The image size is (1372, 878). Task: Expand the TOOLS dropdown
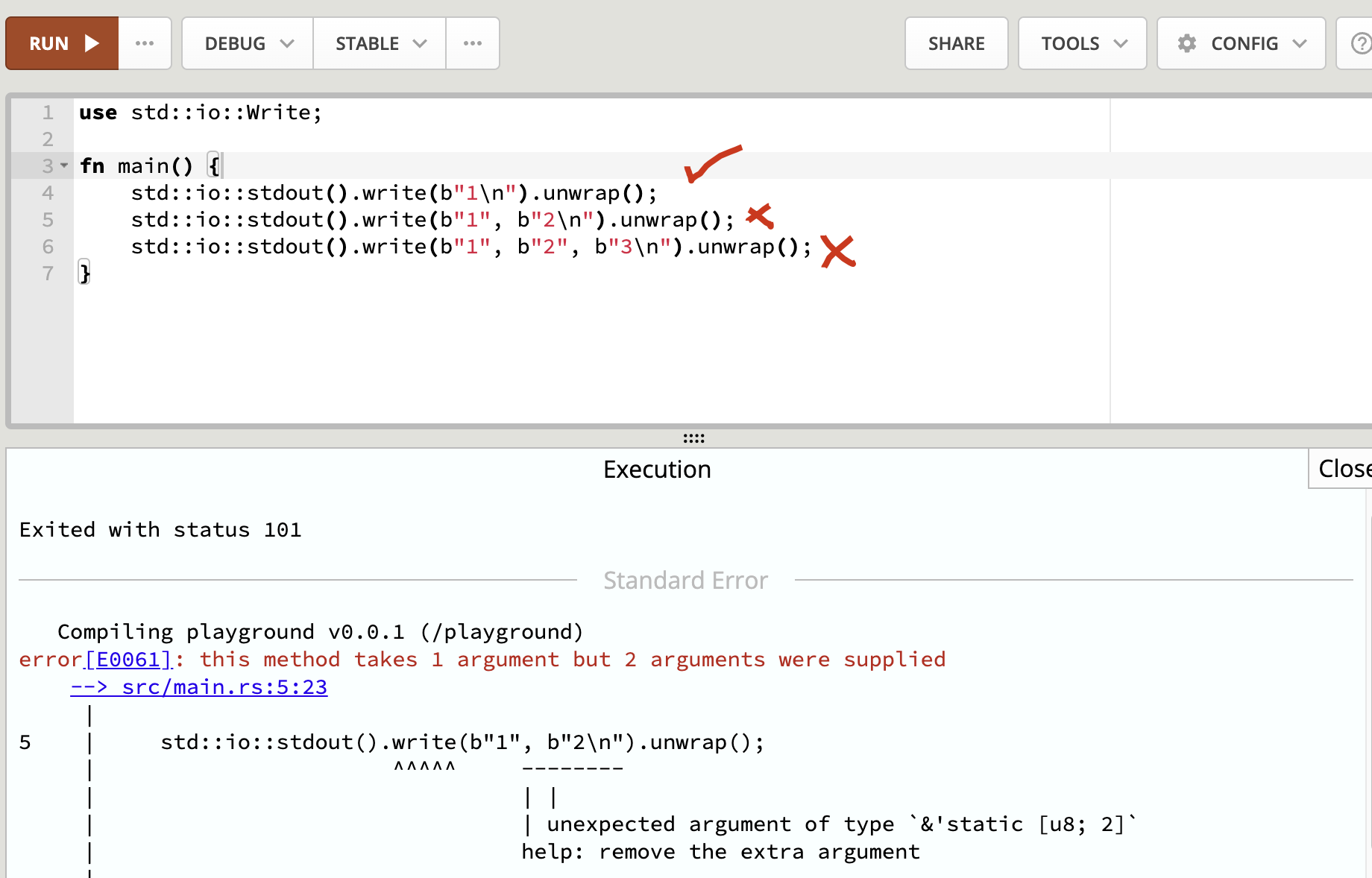(x=1083, y=43)
